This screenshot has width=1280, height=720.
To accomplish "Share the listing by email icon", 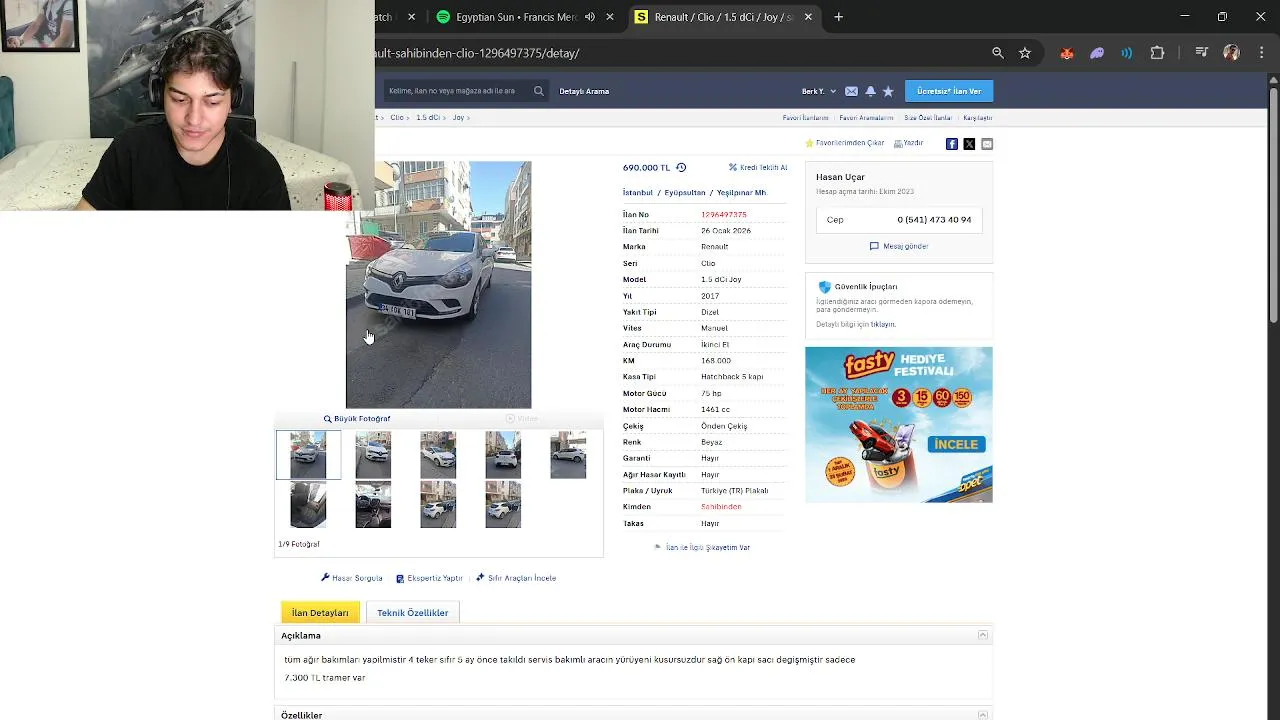I will coord(987,144).
